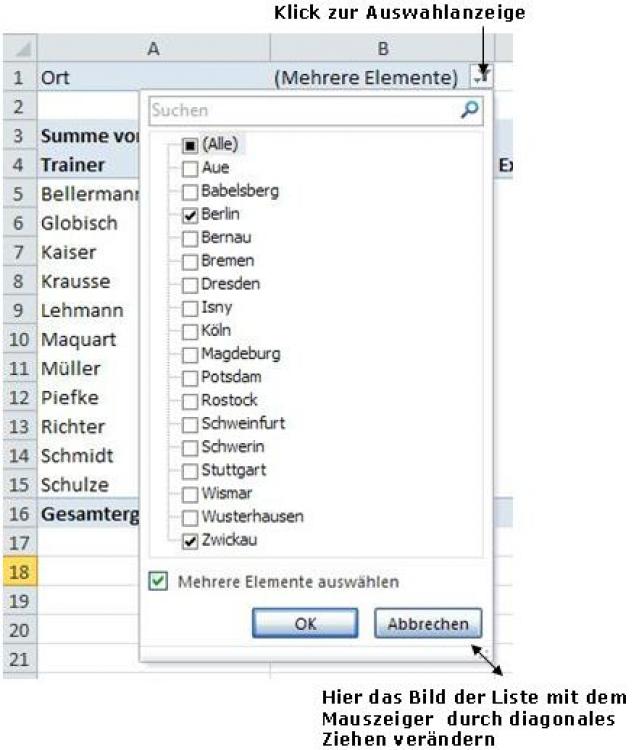Check the Dresden checkbox
This screenshot has height=750, width=639.
(190, 284)
